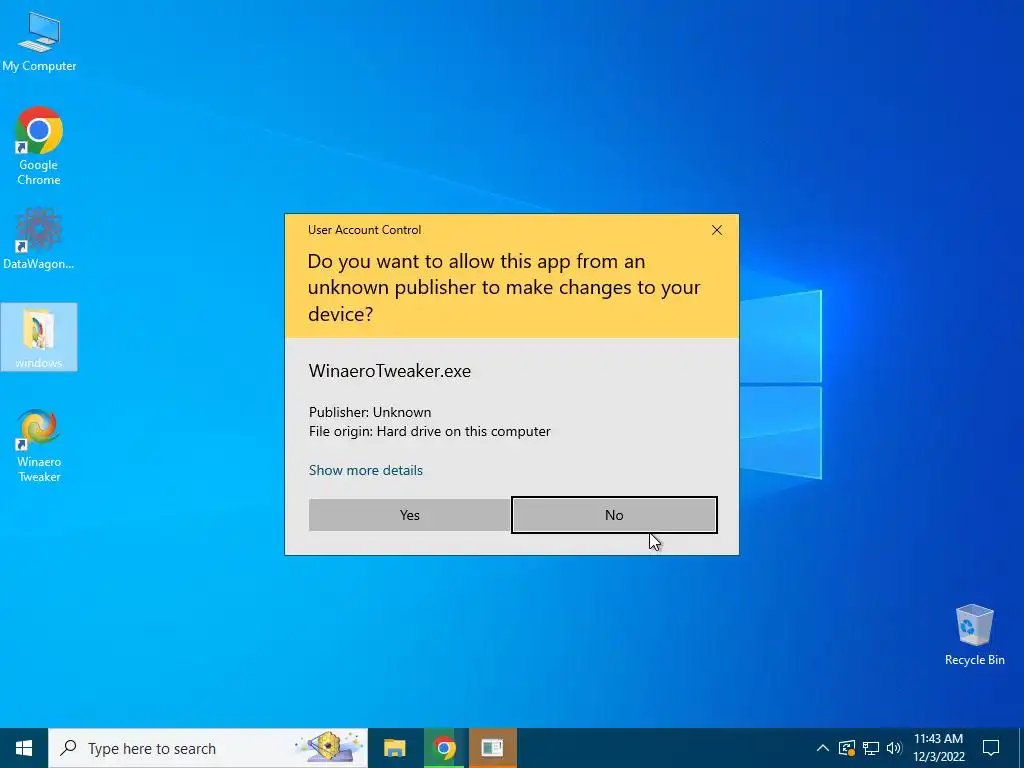Open the My Computer desktop icon
The image size is (1024, 768).
pos(39,40)
